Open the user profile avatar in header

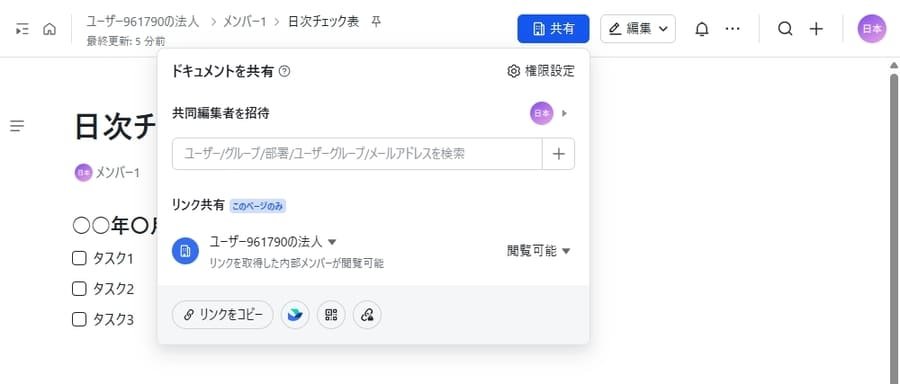tap(872, 29)
